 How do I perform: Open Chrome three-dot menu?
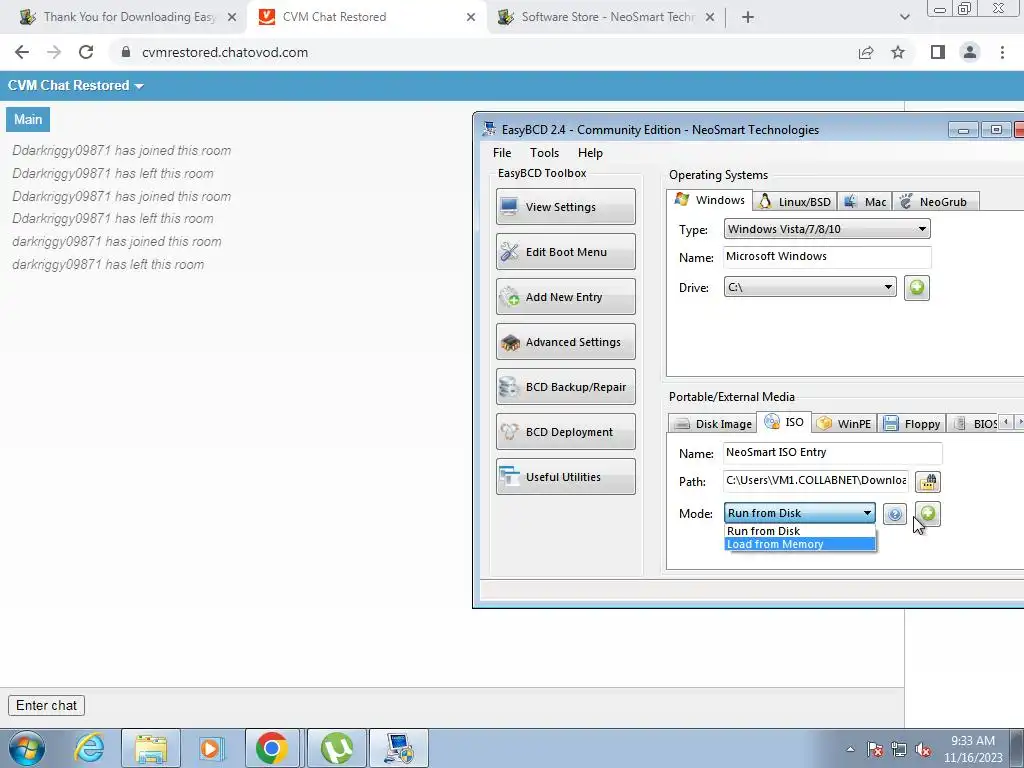[1002, 52]
